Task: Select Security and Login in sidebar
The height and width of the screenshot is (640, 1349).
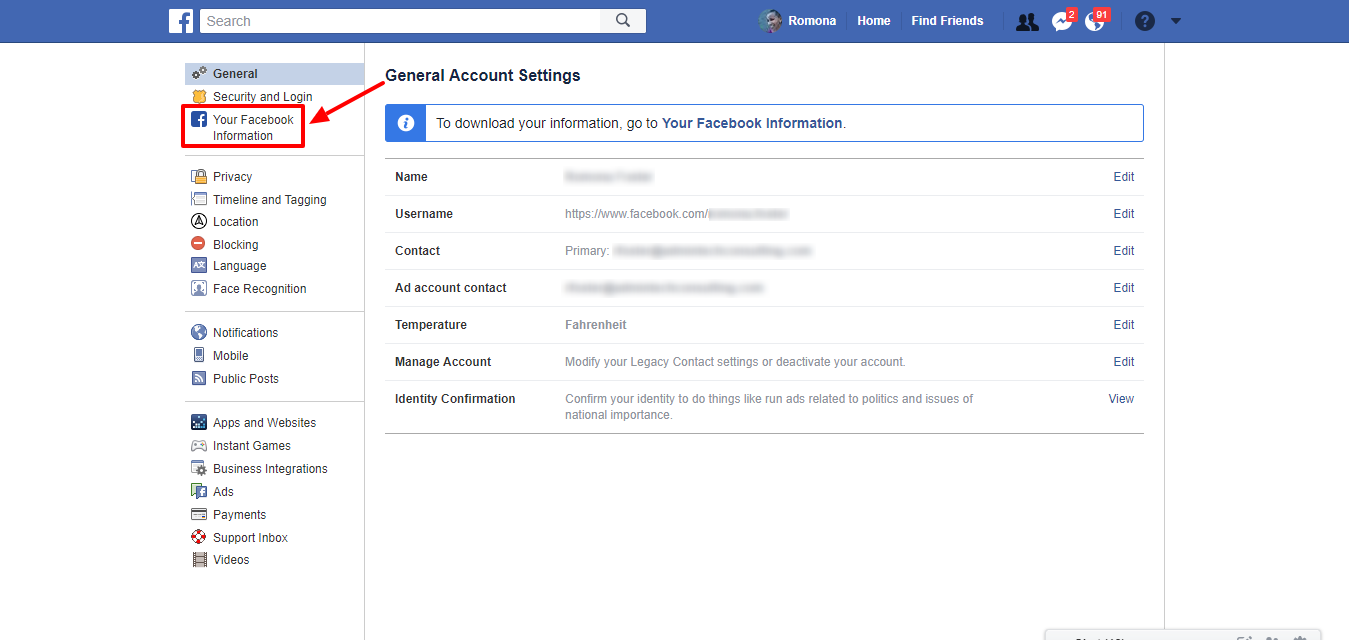Action: (262, 97)
